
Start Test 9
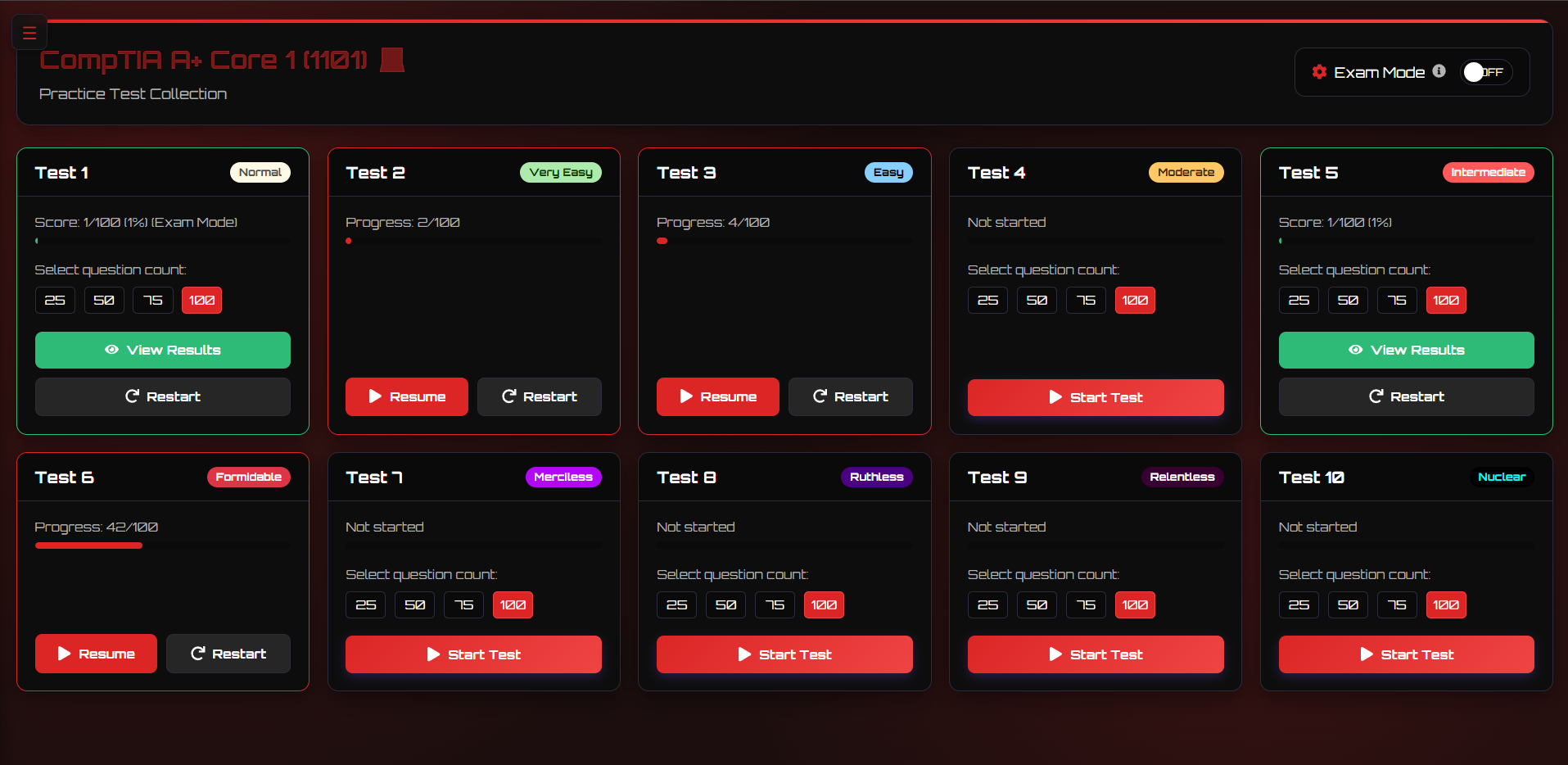(x=1096, y=654)
